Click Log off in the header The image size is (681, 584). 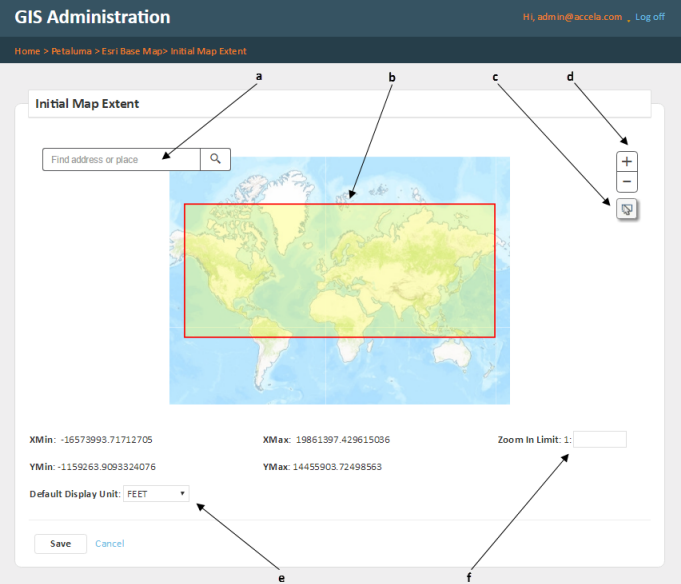650,17
